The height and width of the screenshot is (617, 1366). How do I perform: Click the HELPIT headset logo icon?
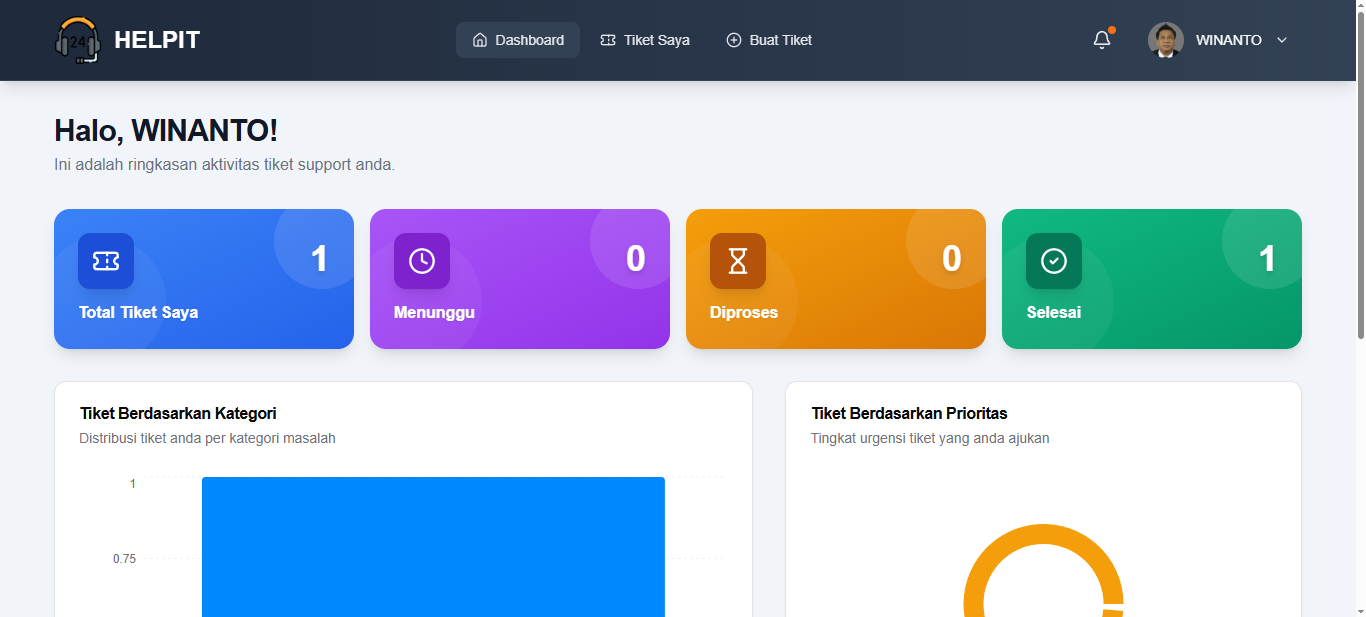[78, 40]
